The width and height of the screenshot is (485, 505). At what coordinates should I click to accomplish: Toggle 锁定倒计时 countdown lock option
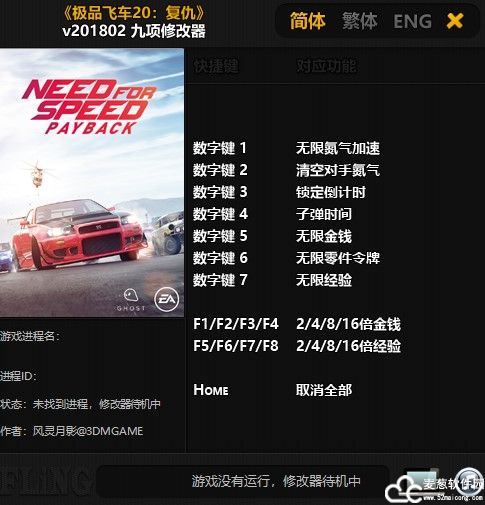[331, 192]
